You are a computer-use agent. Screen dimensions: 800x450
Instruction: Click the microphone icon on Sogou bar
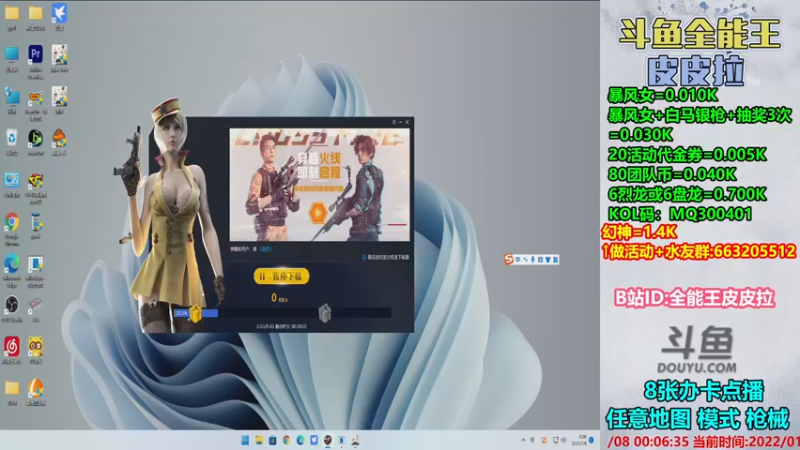coord(533,260)
